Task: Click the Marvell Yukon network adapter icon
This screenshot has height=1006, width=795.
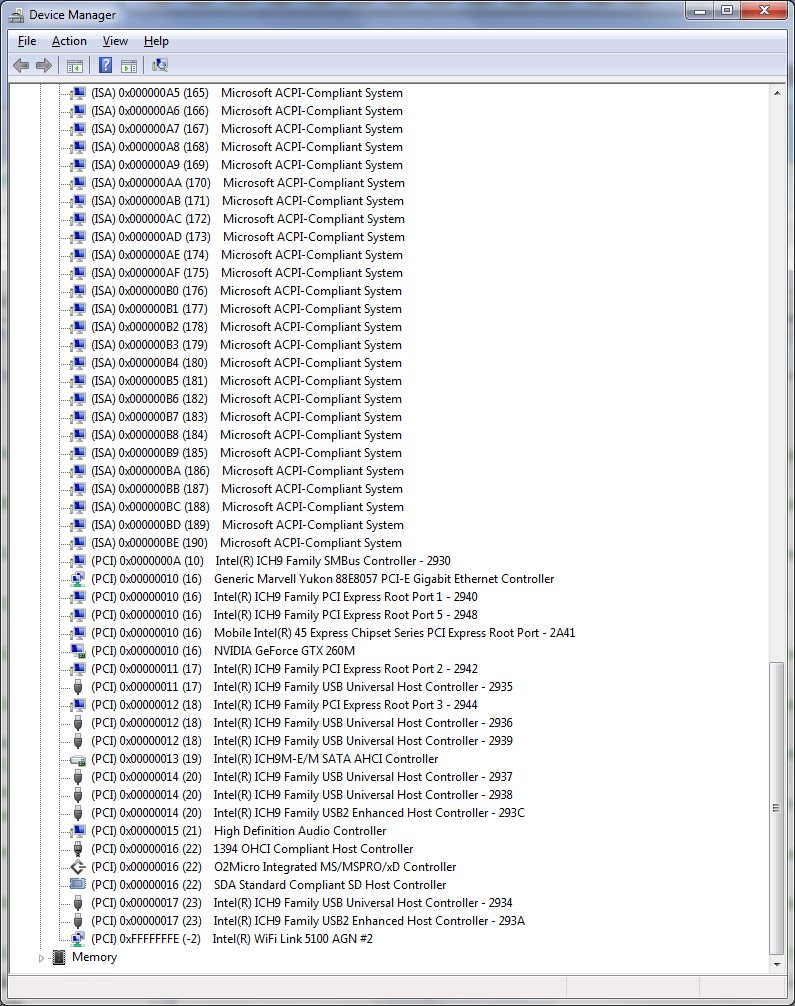Action: tap(78, 579)
